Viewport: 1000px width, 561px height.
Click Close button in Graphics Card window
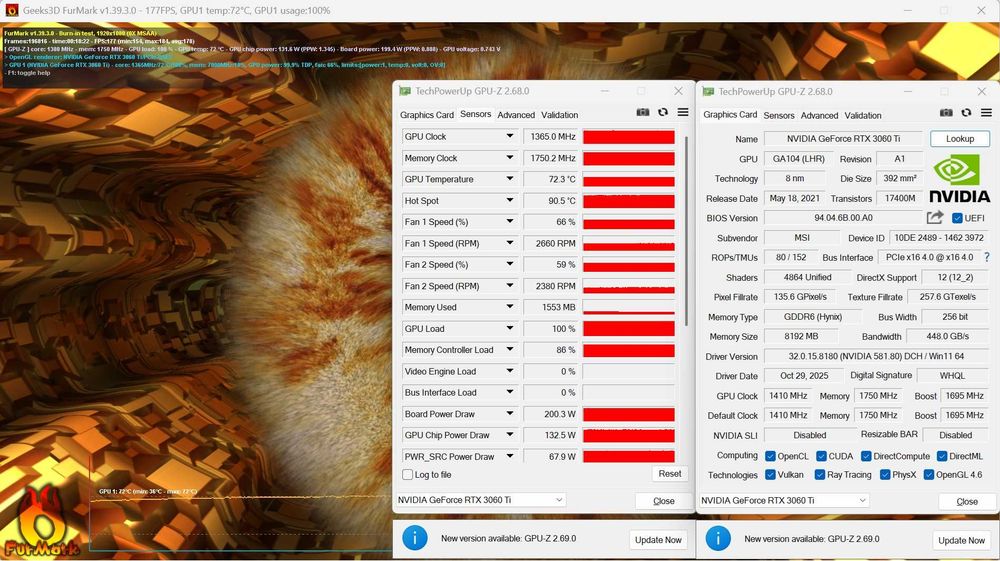coord(967,502)
